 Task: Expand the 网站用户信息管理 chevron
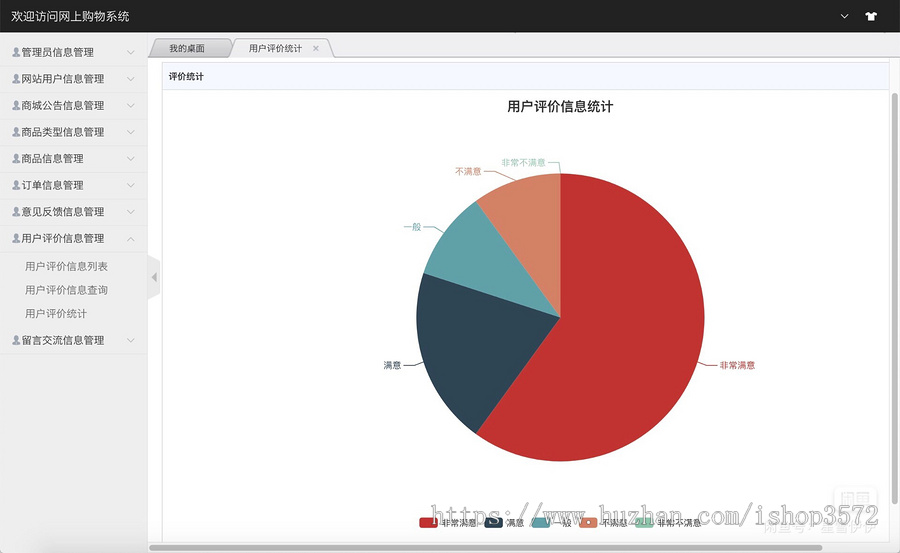(131, 79)
